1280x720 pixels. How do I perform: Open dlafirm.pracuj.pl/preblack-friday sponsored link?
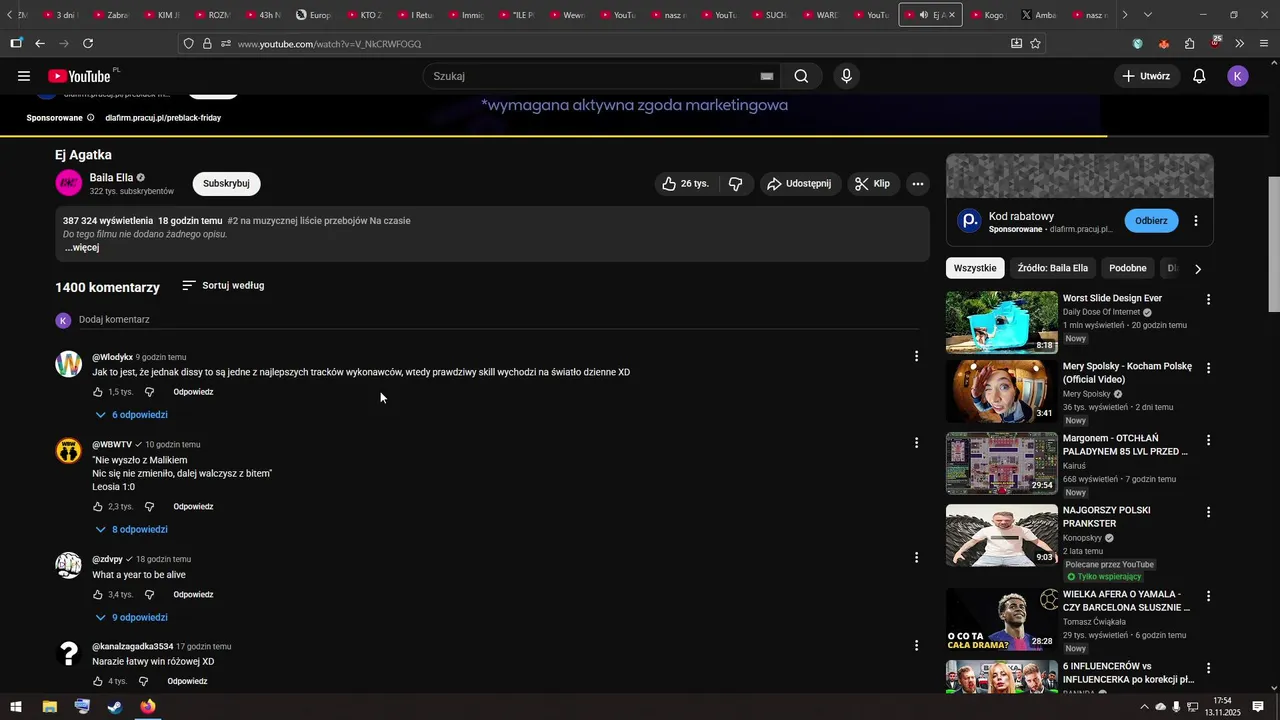pos(163,118)
